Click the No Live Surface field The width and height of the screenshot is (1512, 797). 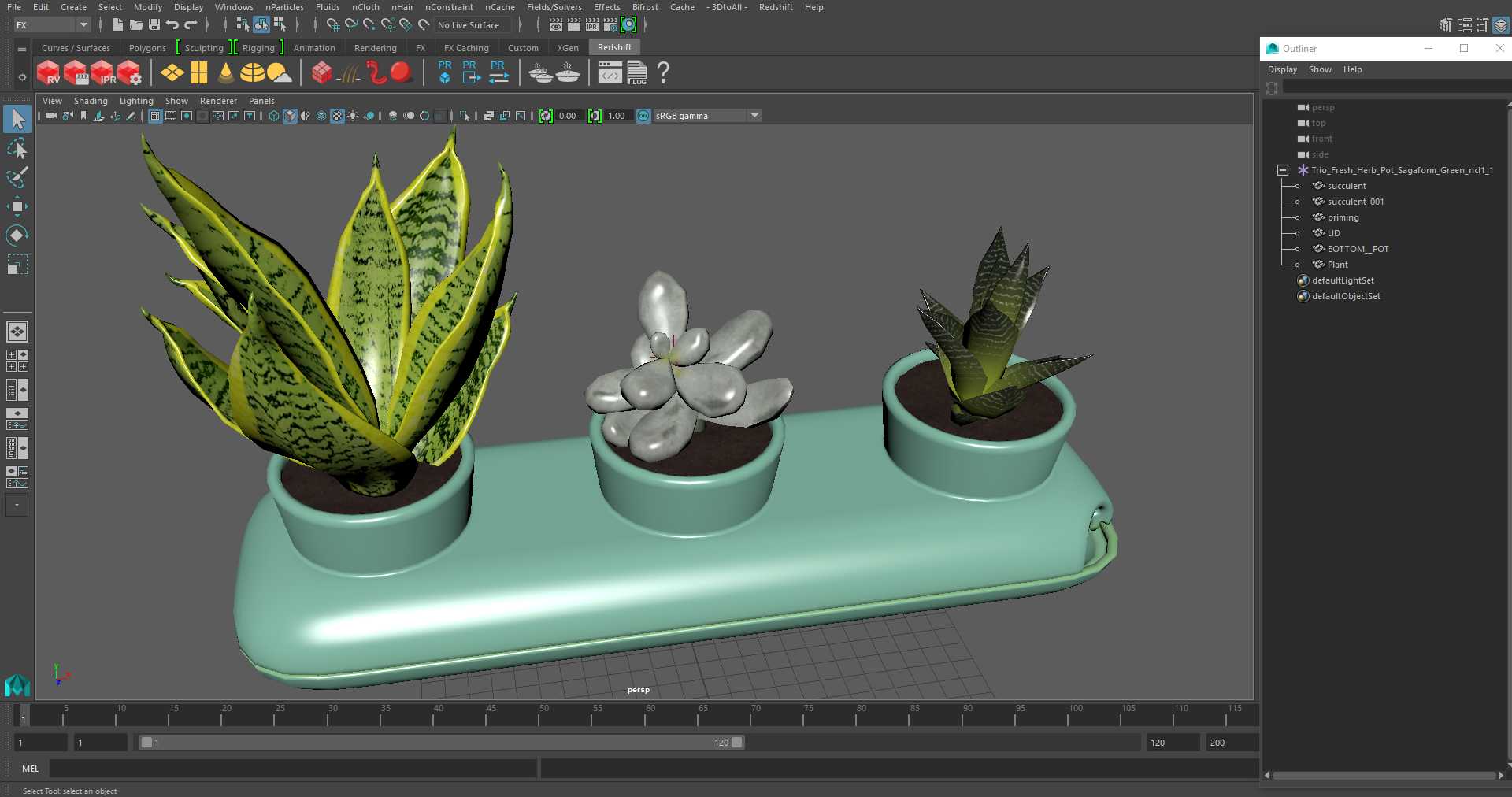point(472,25)
